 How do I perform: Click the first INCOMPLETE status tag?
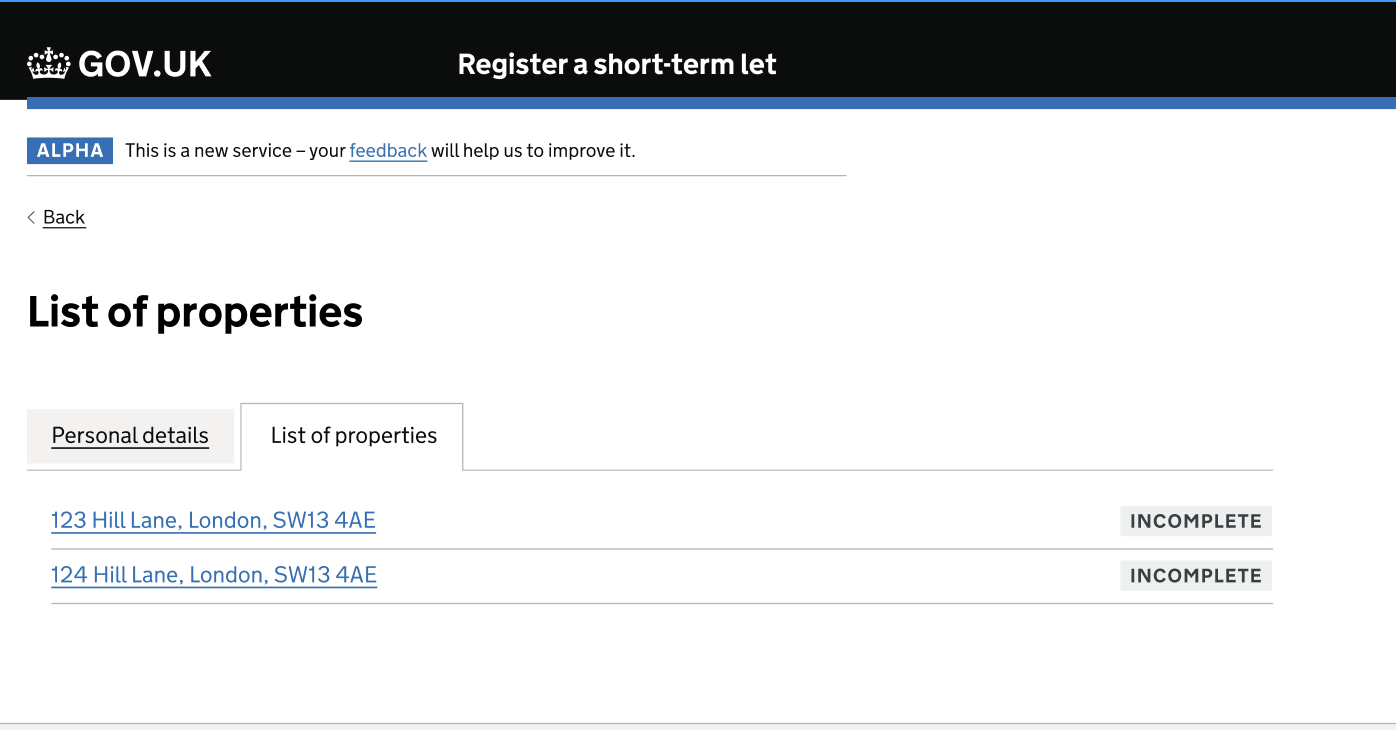pos(1196,520)
